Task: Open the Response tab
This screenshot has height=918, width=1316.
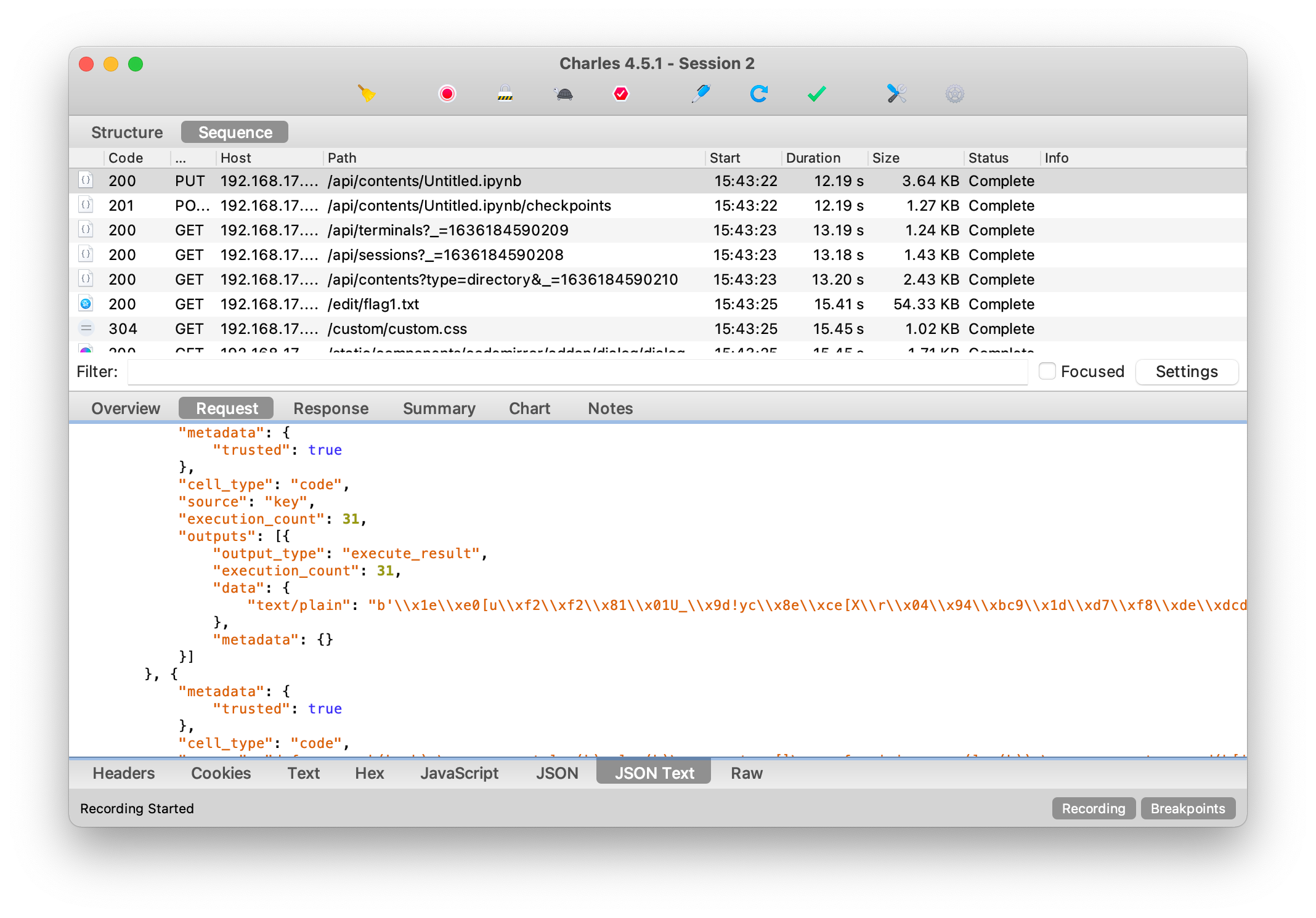Action: point(331,408)
